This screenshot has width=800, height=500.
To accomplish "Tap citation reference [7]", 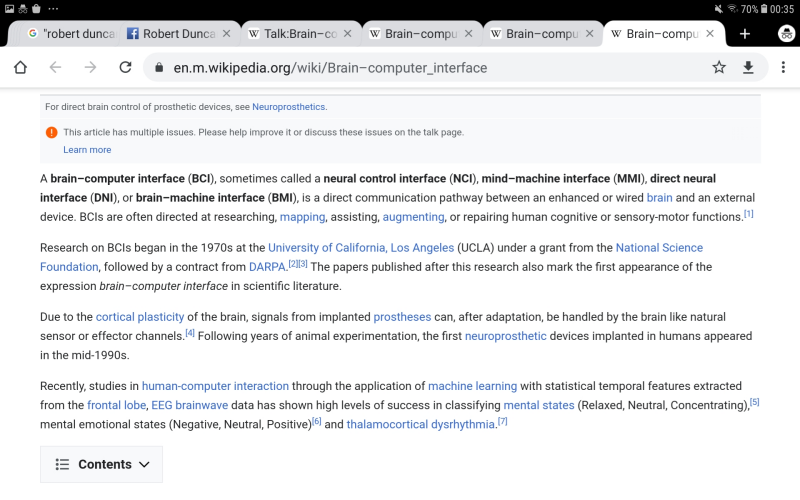I will pos(502,421).
